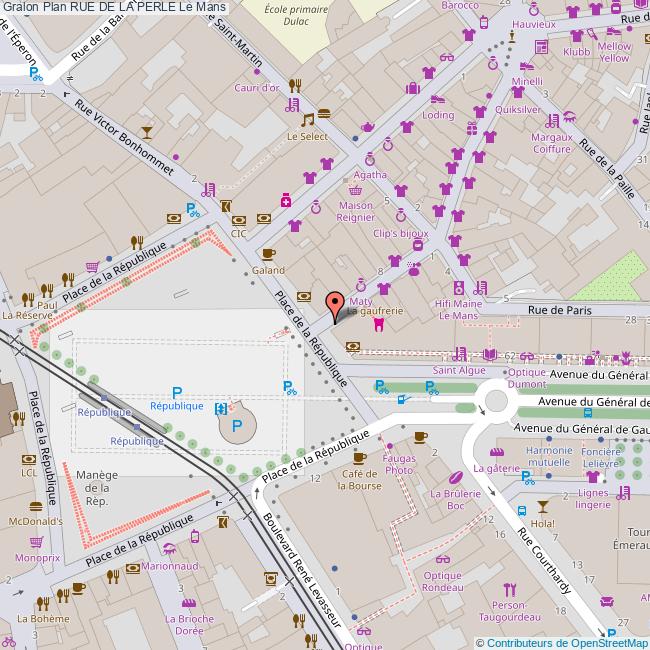Image resolution: width=650 pixels, height=650 pixels.
Task: Click the red location marker pin
Action: click(336, 302)
